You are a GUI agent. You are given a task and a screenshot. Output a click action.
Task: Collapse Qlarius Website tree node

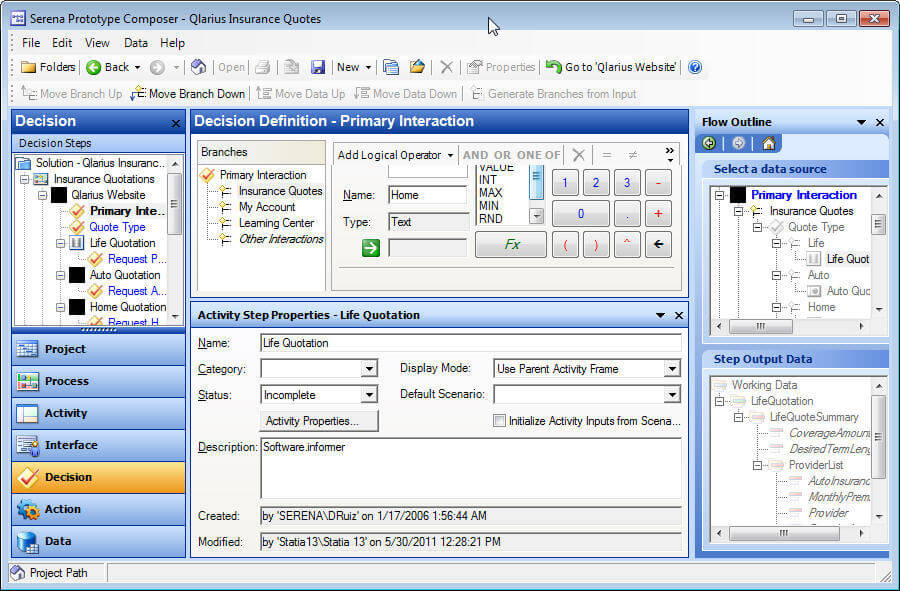pyautogui.click(x=42, y=195)
